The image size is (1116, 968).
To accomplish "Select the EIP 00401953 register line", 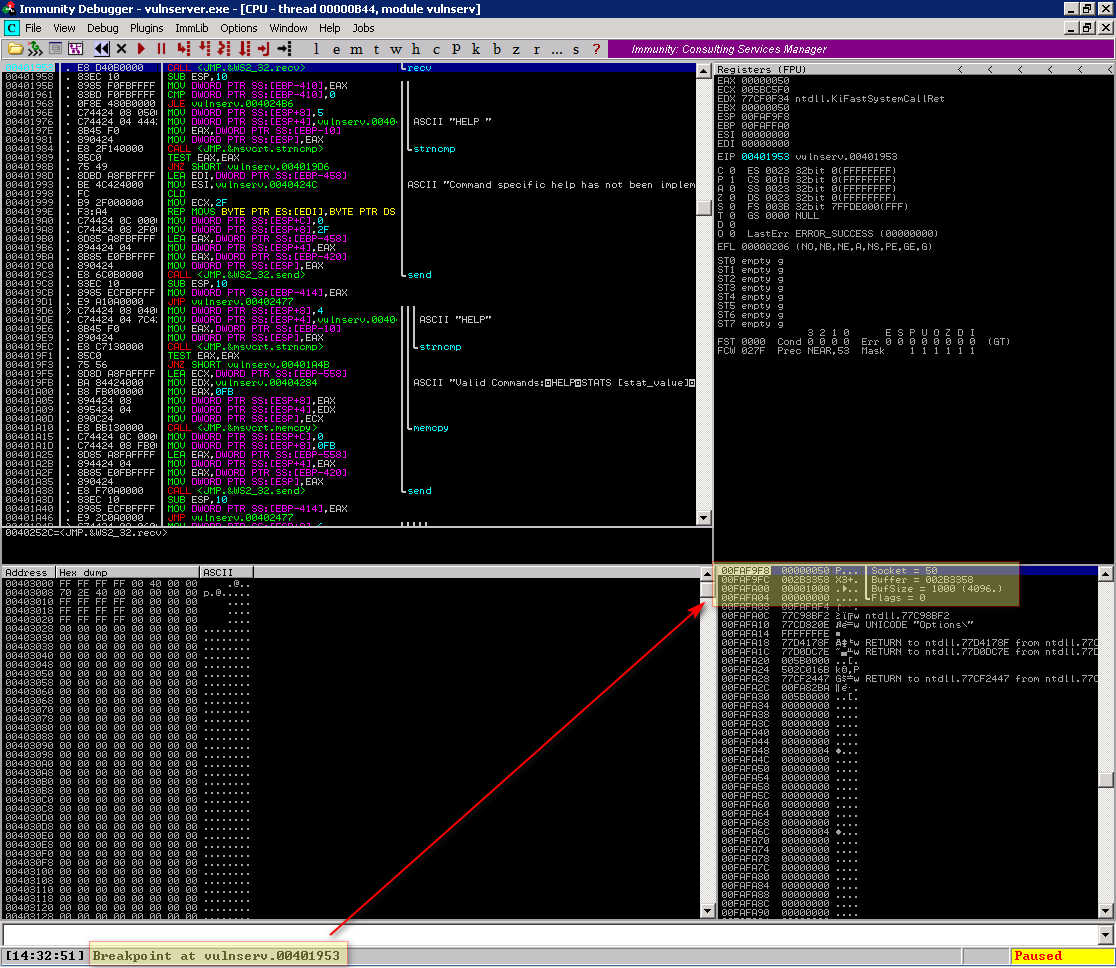I will click(808, 157).
